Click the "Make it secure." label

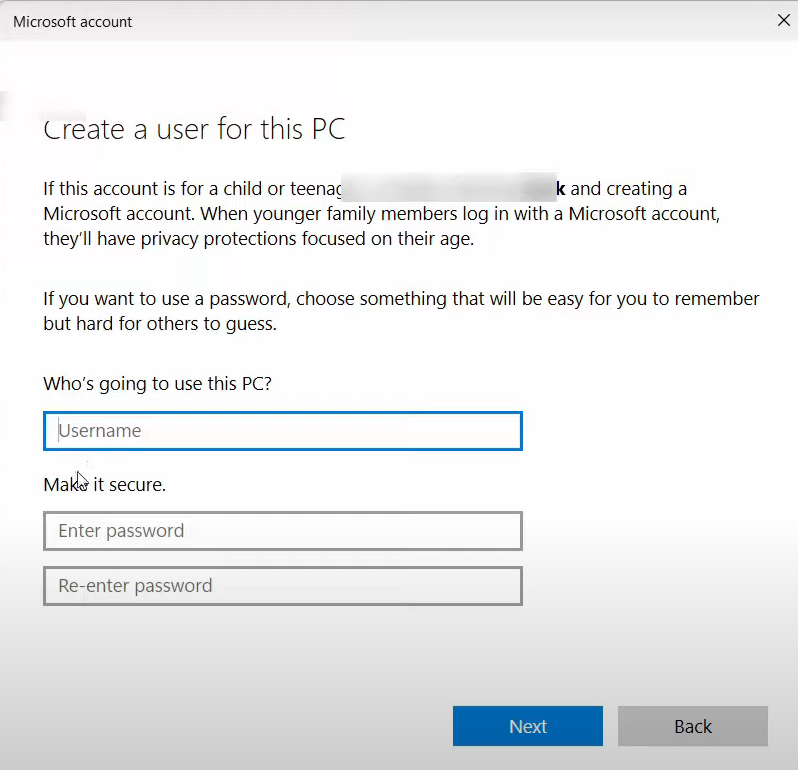105,485
